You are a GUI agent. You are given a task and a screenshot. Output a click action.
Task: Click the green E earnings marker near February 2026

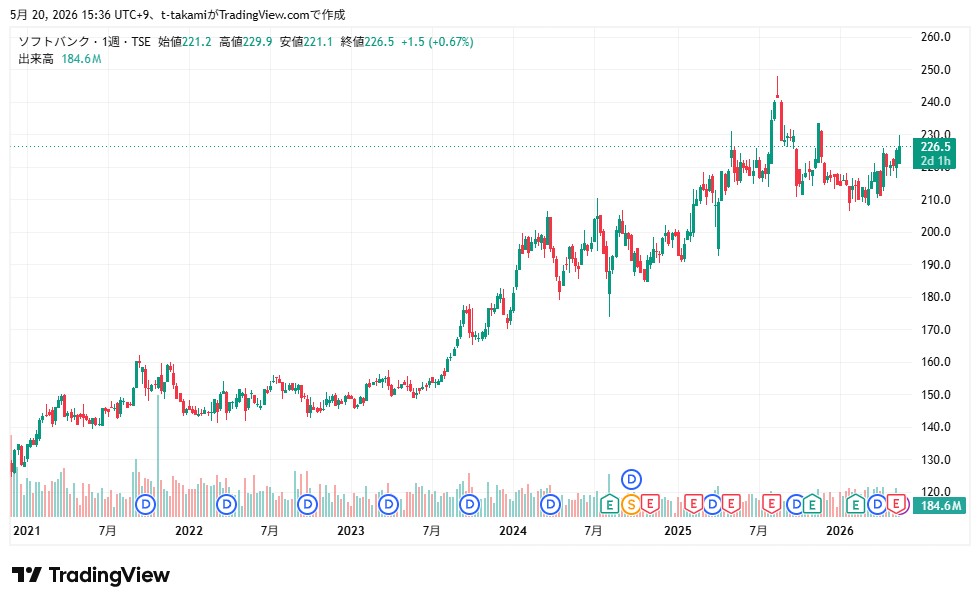coord(855,504)
